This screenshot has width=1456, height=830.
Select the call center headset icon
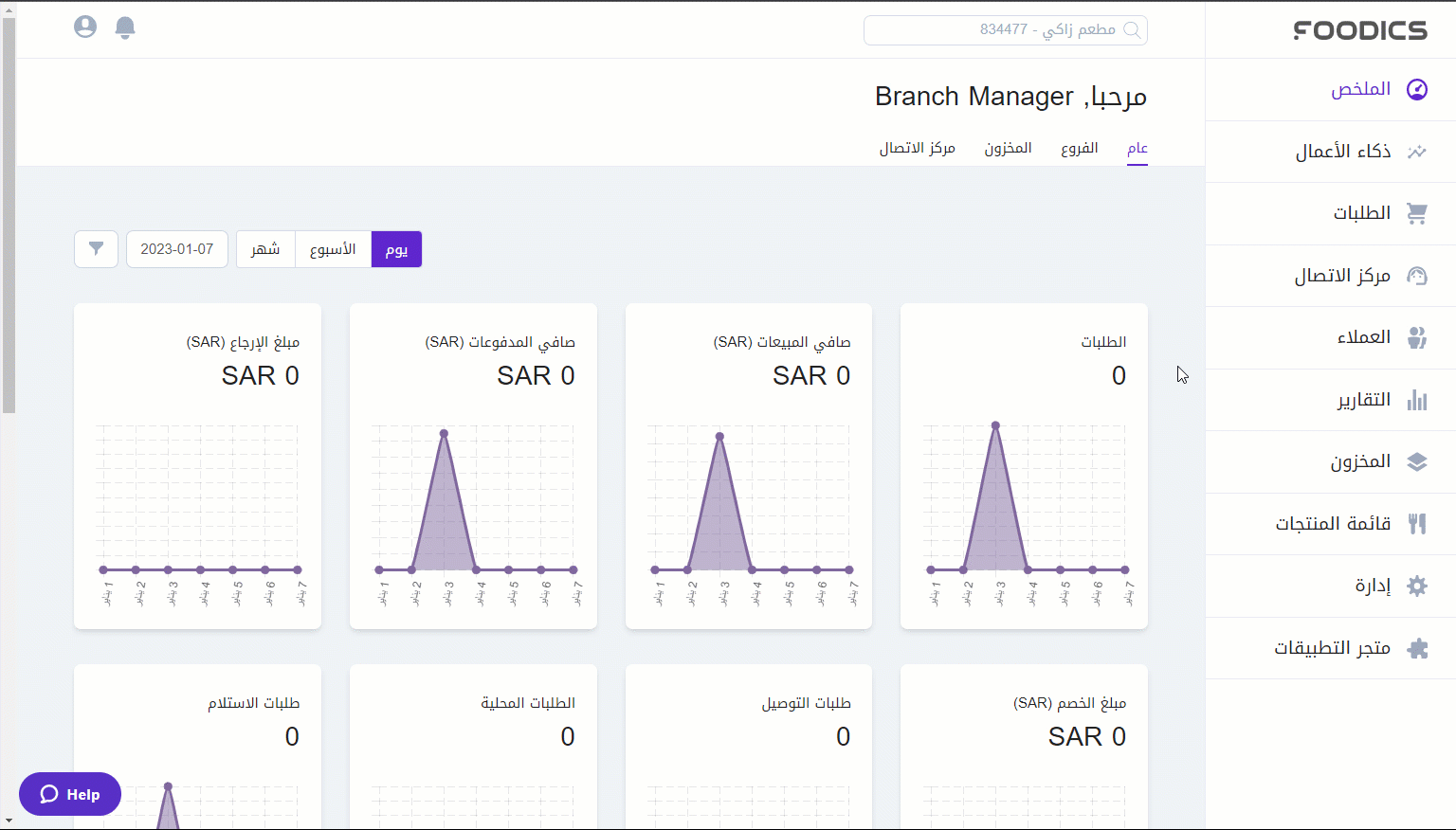click(x=1416, y=276)
